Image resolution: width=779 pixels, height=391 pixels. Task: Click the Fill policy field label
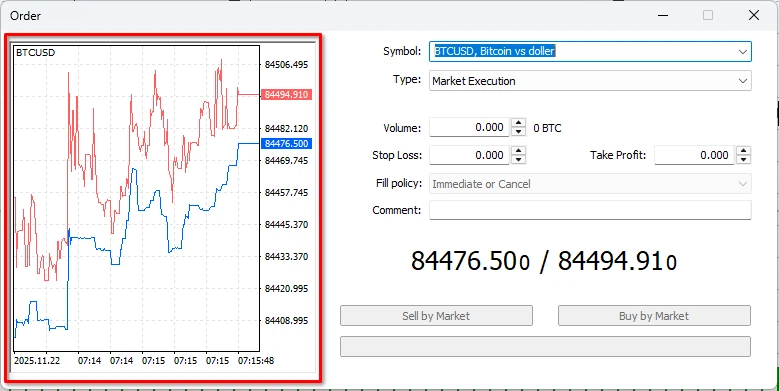[399, 183]
